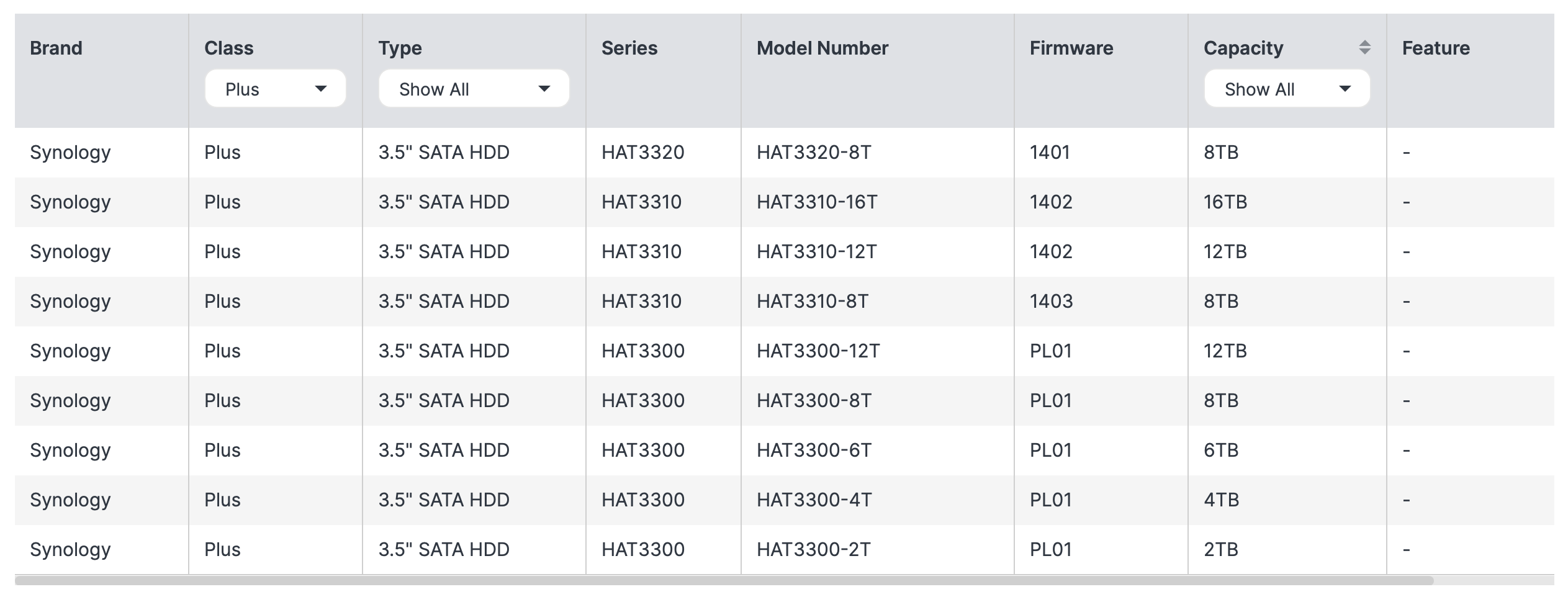The height and width of the screenshot is (597, 1568).
Task: Select model number HAT3300-12T
Action: [818, 351]
